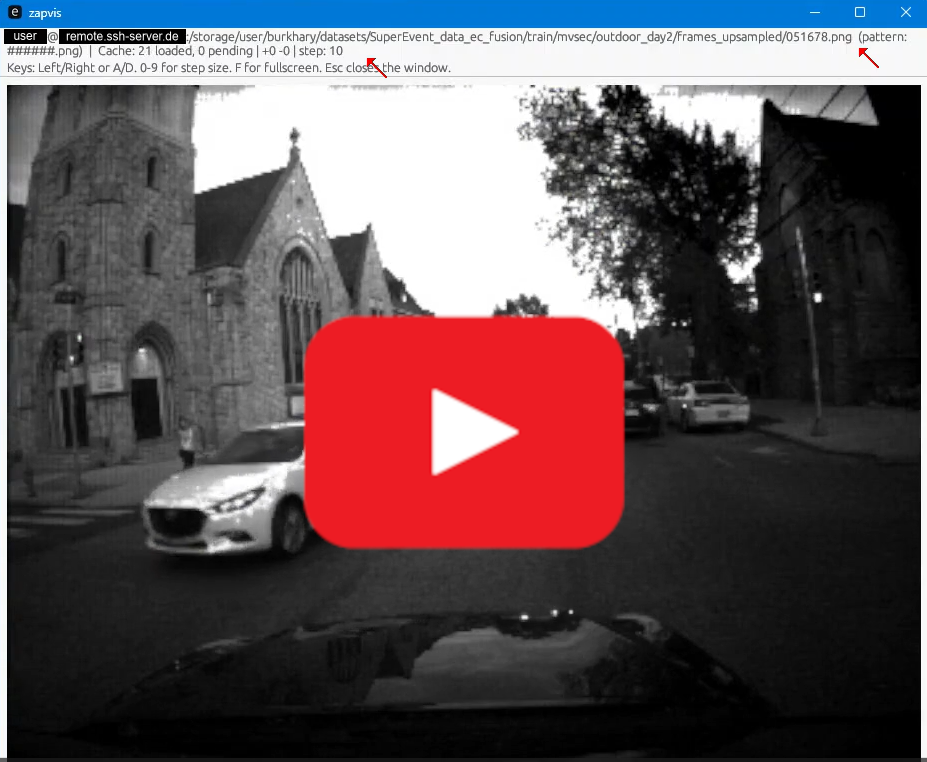Click the file path ending in 051678.png
Screen dimensions: 927x762
(x=521, y=37)
